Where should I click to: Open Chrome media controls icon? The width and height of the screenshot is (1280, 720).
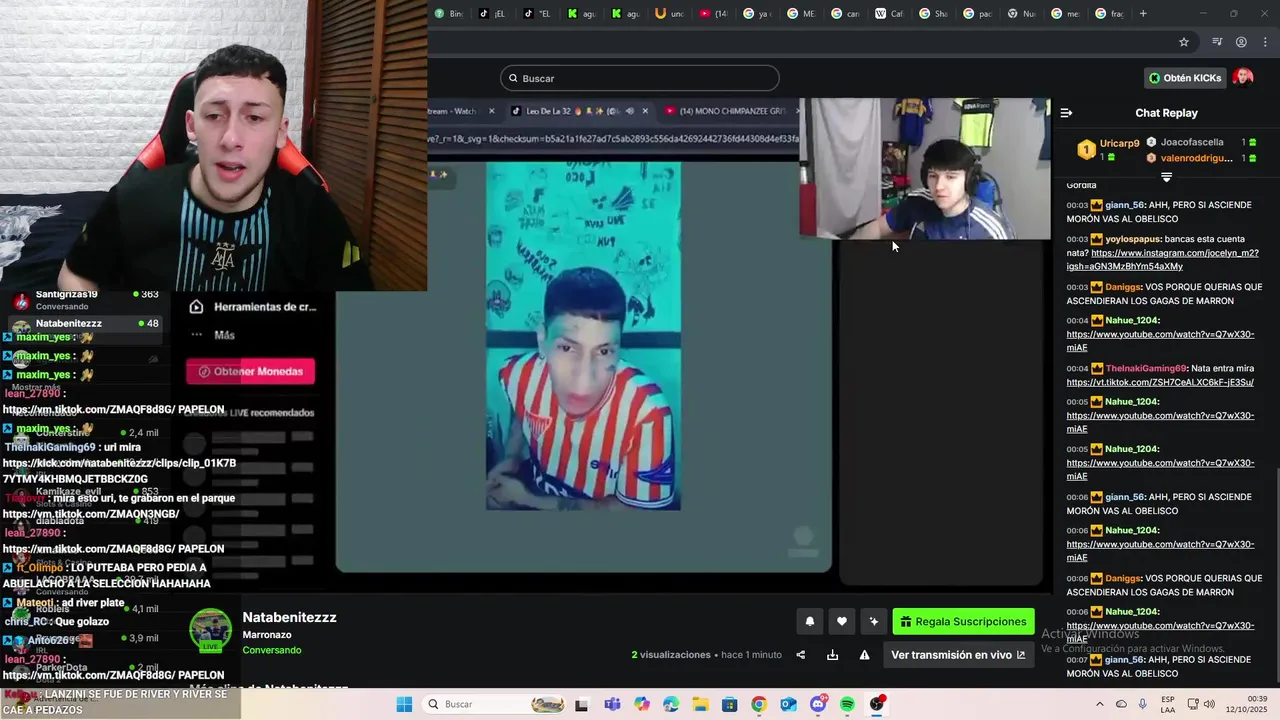point(1217,42)
